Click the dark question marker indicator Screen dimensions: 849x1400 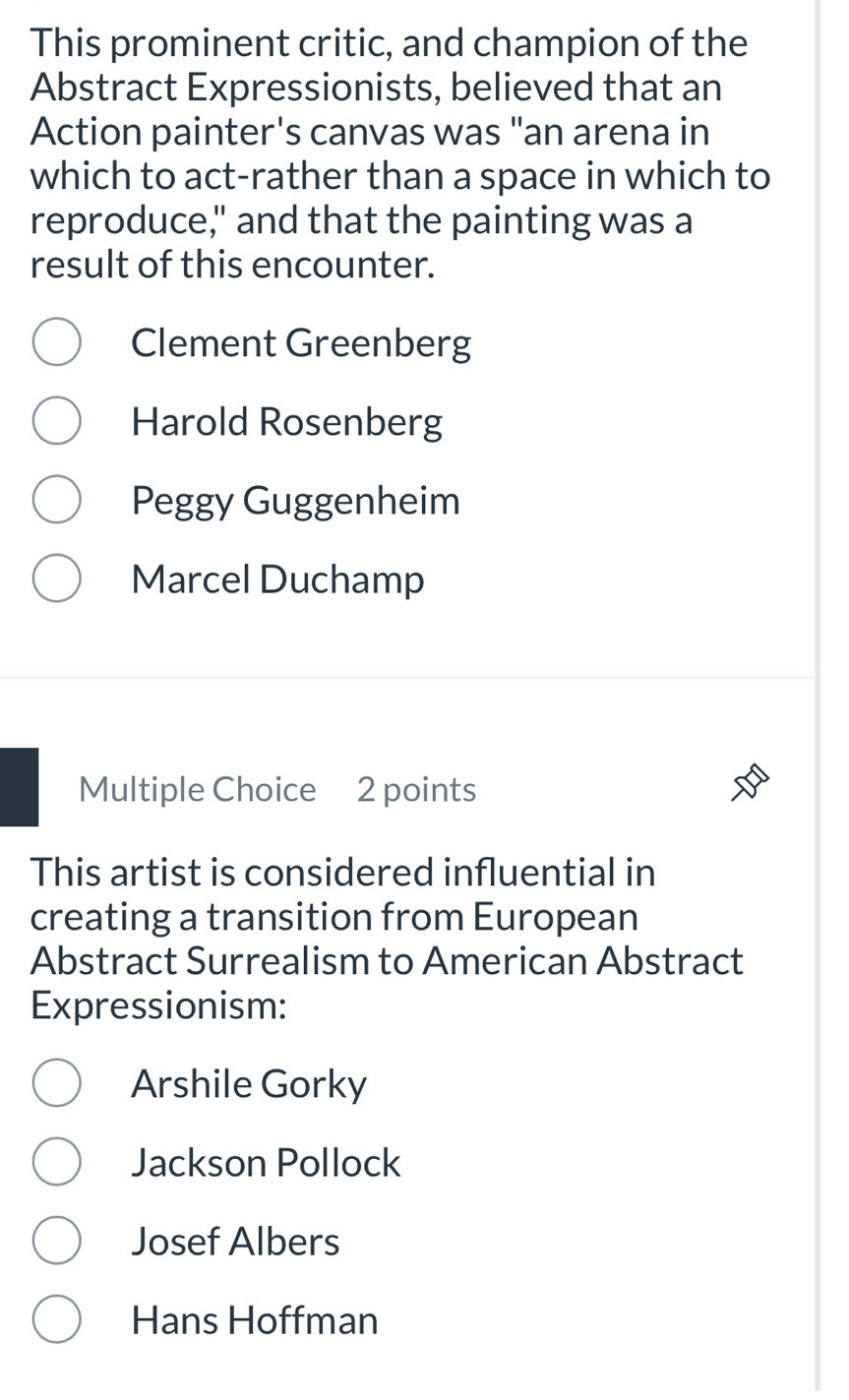[x=19, y=786]
